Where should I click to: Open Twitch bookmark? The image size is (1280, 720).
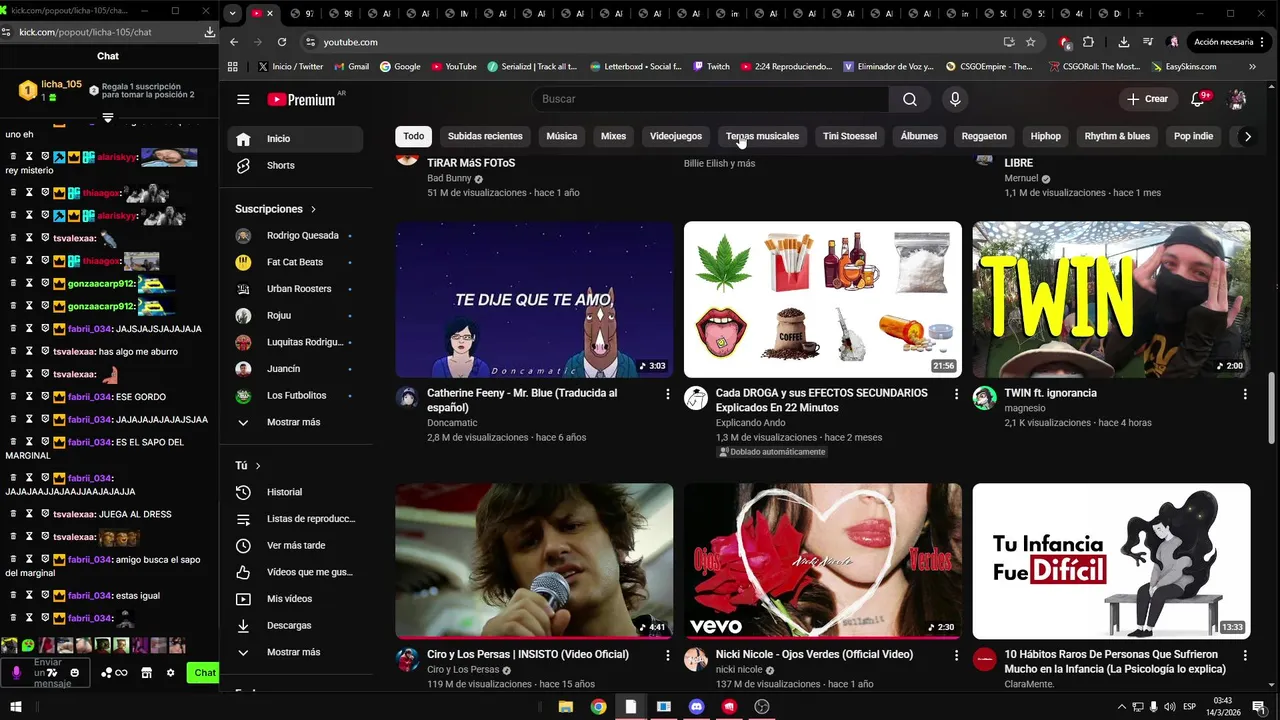tap(711, 66)
